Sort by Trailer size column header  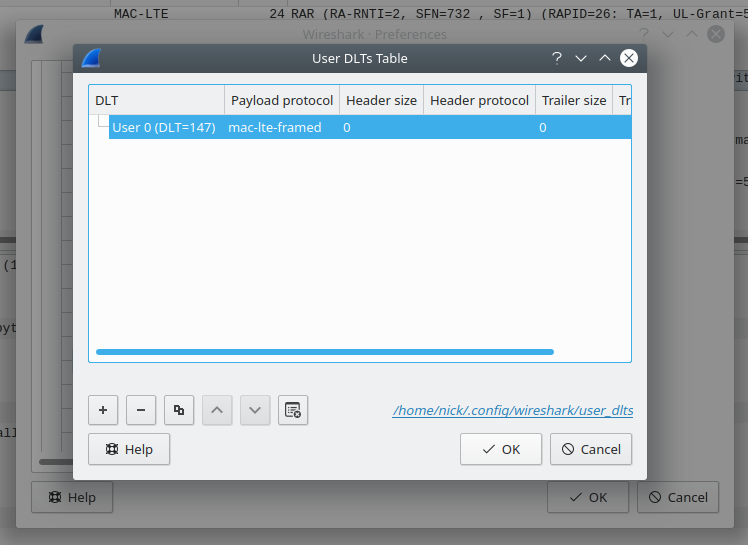tap(574, 100)
